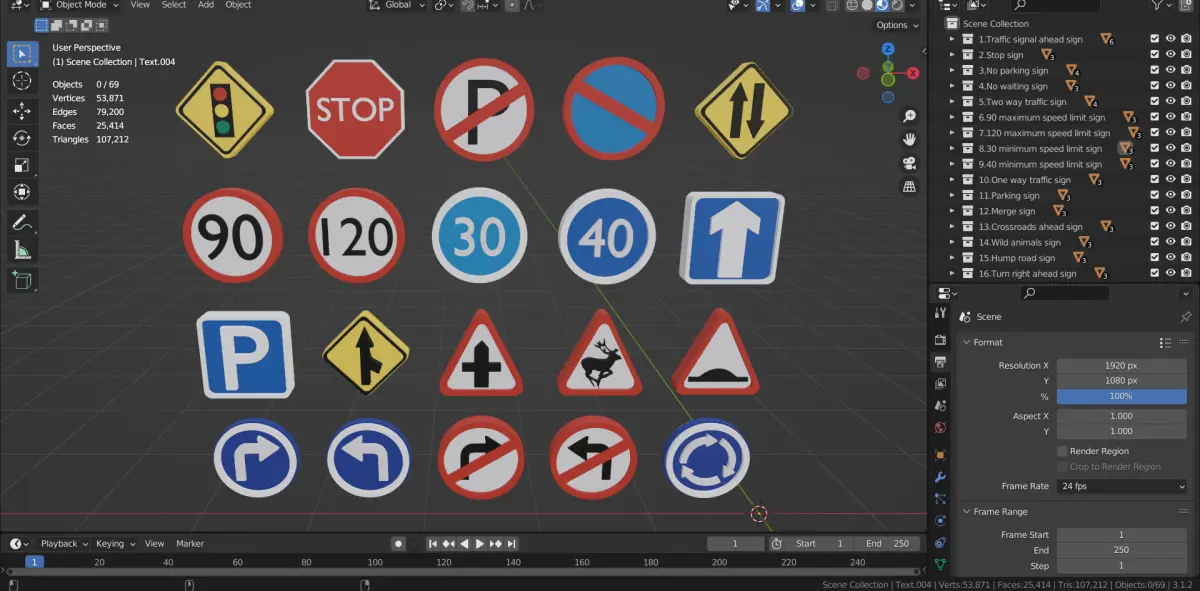
Task: Open the timeline Keying menu
Action: click(114, 544)
